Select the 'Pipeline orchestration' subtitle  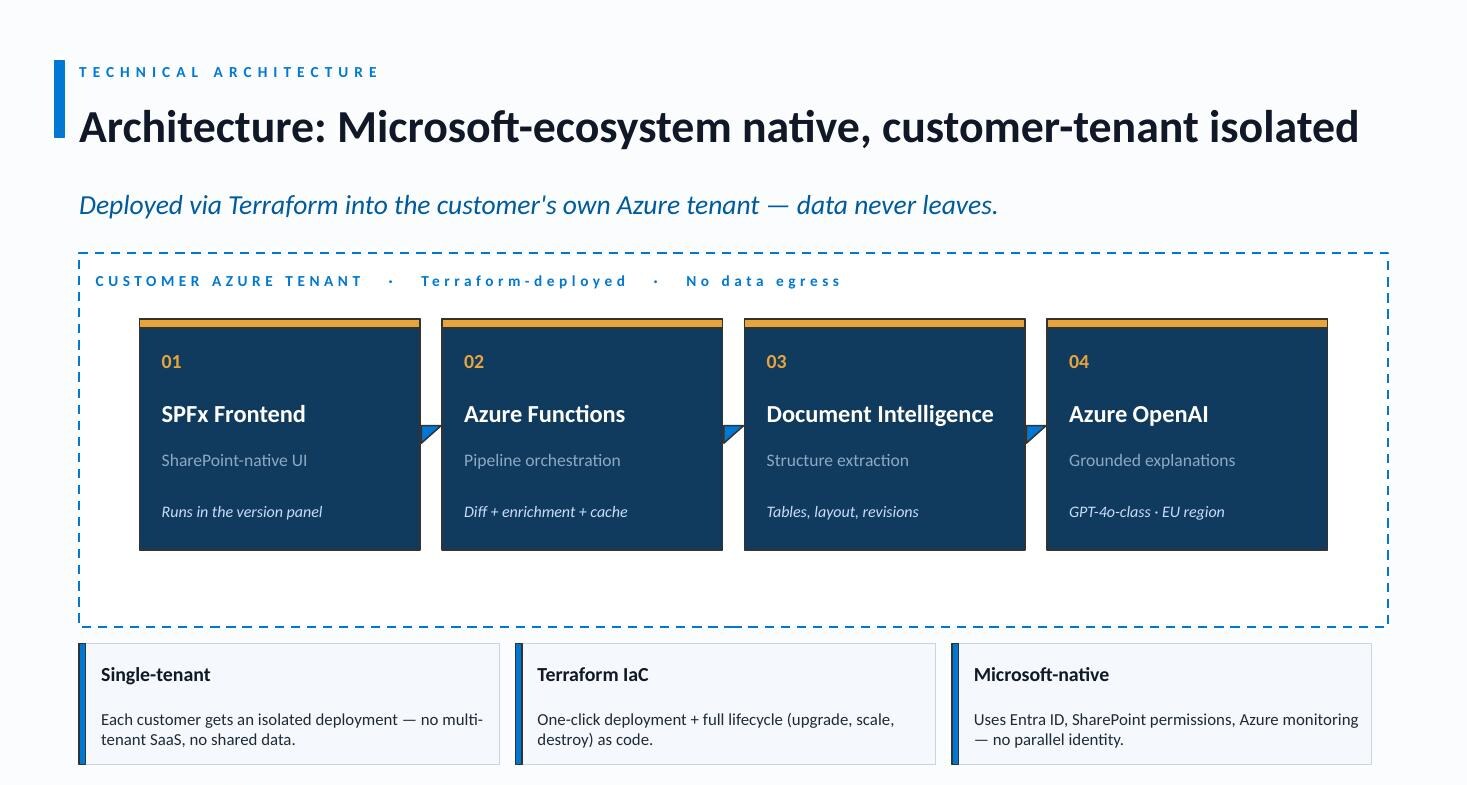coord(542,460)
